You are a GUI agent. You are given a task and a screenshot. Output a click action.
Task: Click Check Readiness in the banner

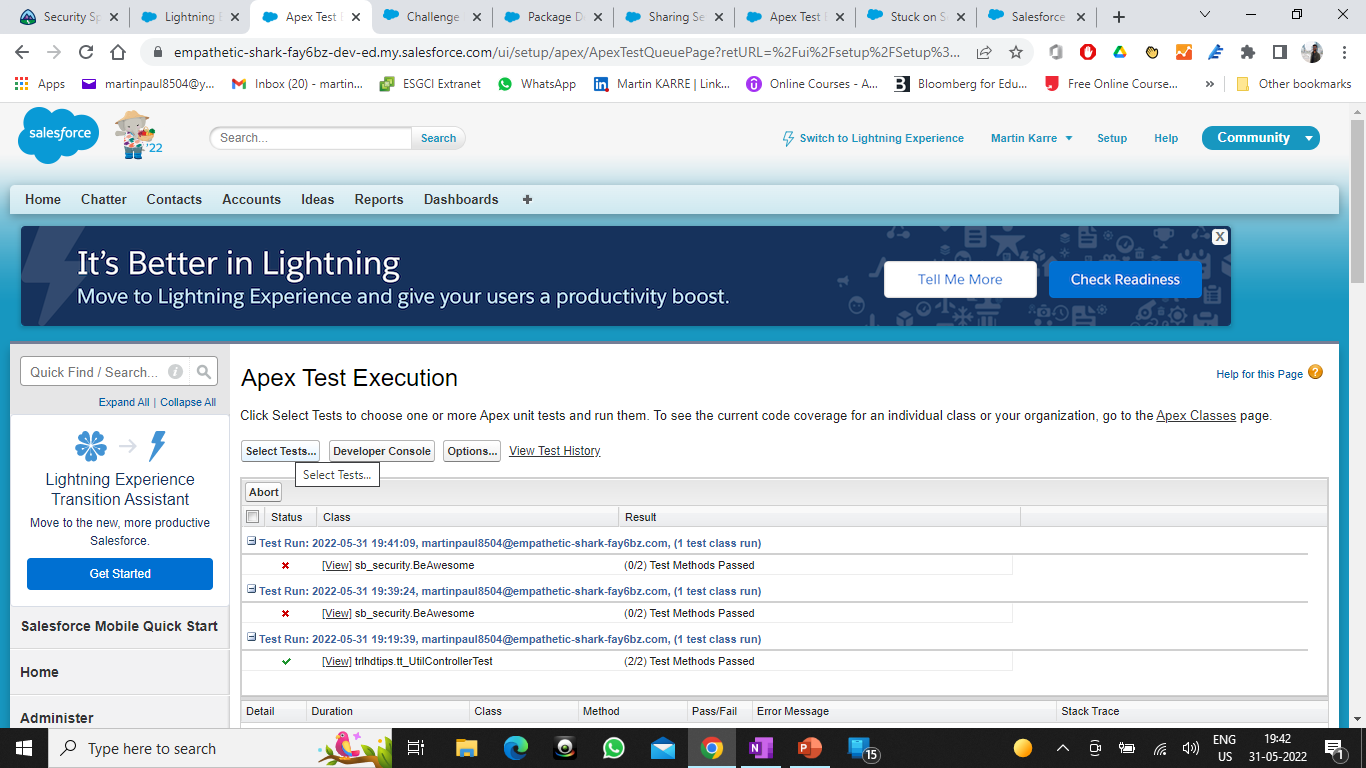[x=1125, y=280]
